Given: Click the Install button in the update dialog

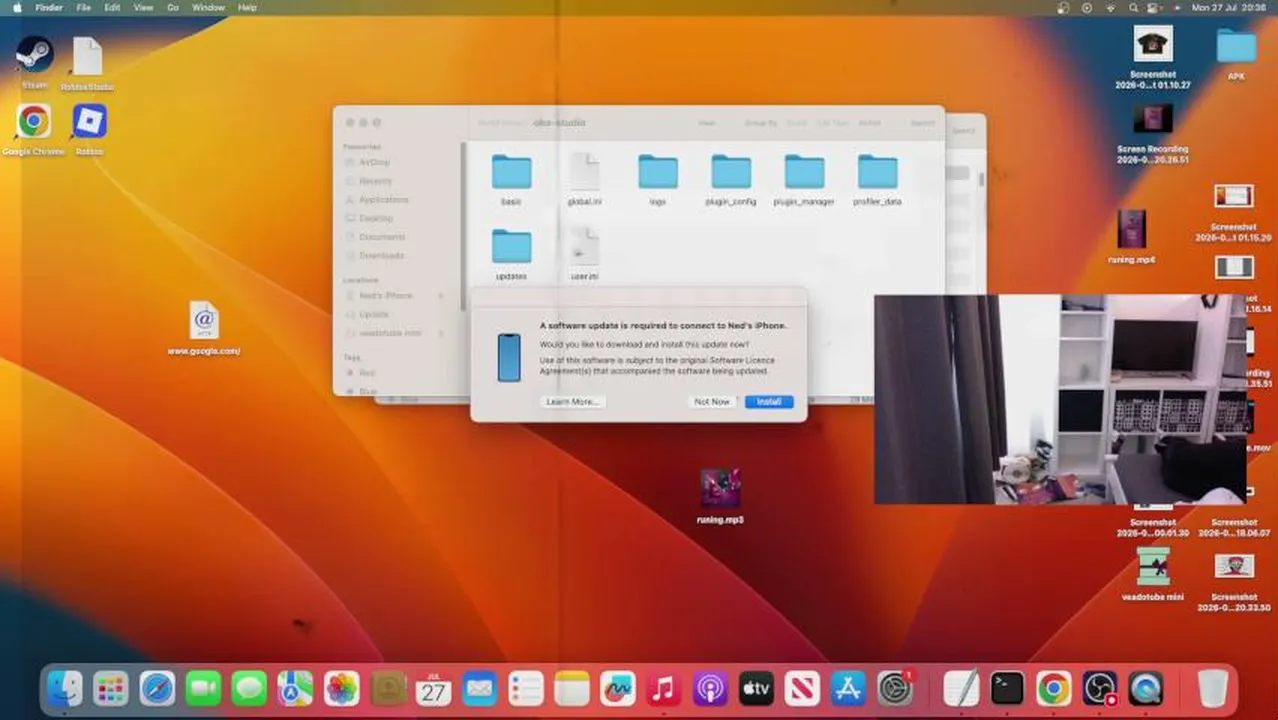Looking at the screenshot, I should pyautogui.click(x=769, y=401).
